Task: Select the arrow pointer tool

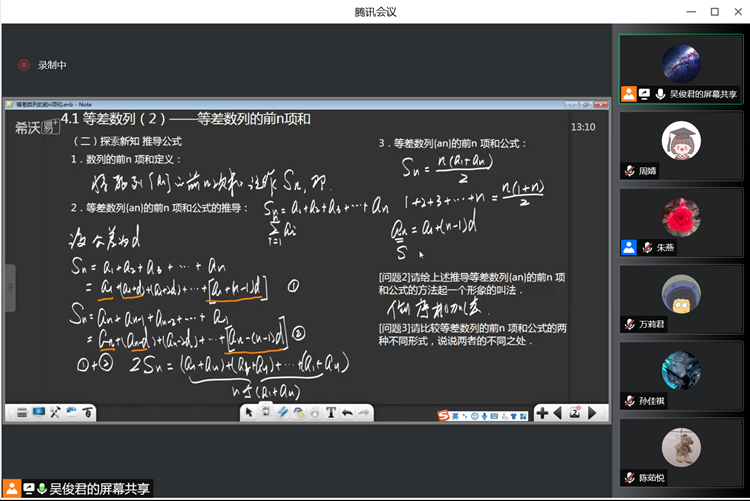Action: point(248,413)
